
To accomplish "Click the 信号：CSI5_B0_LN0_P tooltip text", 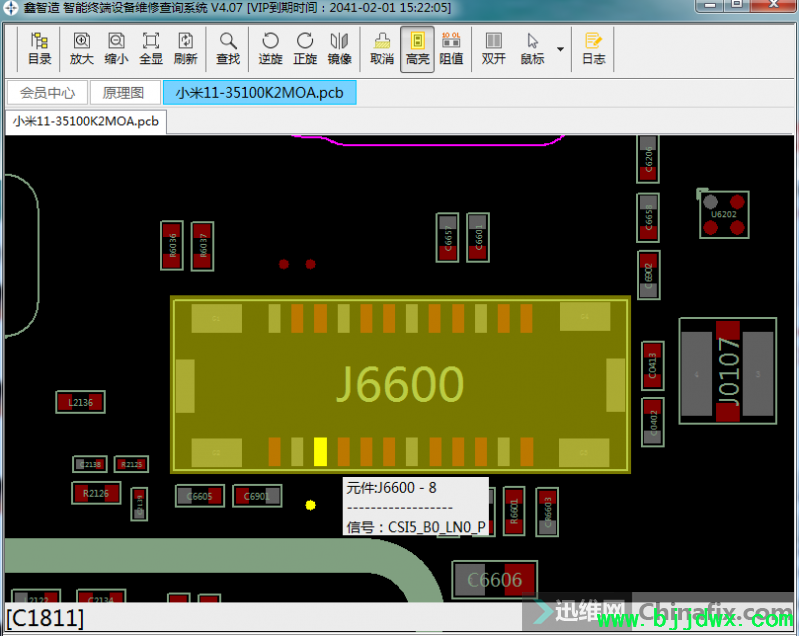I will pyautogui.click(x=416, y=526).
